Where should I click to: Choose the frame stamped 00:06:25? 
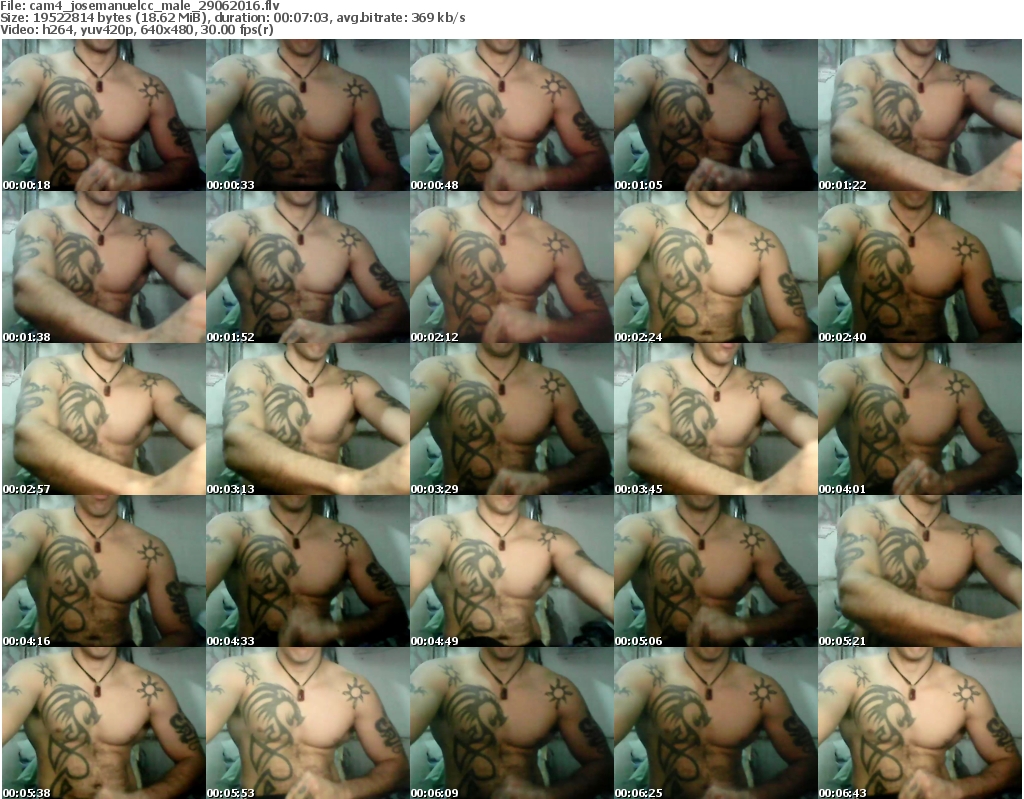coord(716,723)
